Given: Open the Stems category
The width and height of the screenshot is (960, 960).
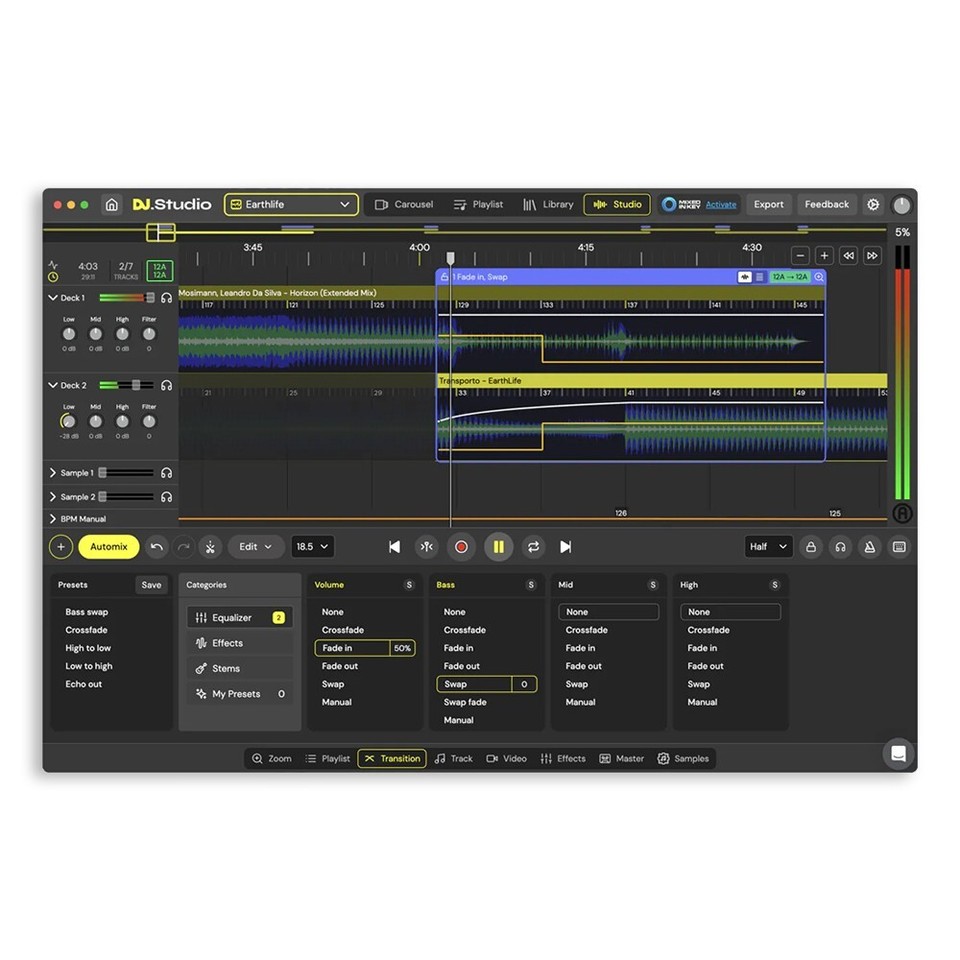Looking at the screenshot, I should pyautogui.click(x=228, y=668).
